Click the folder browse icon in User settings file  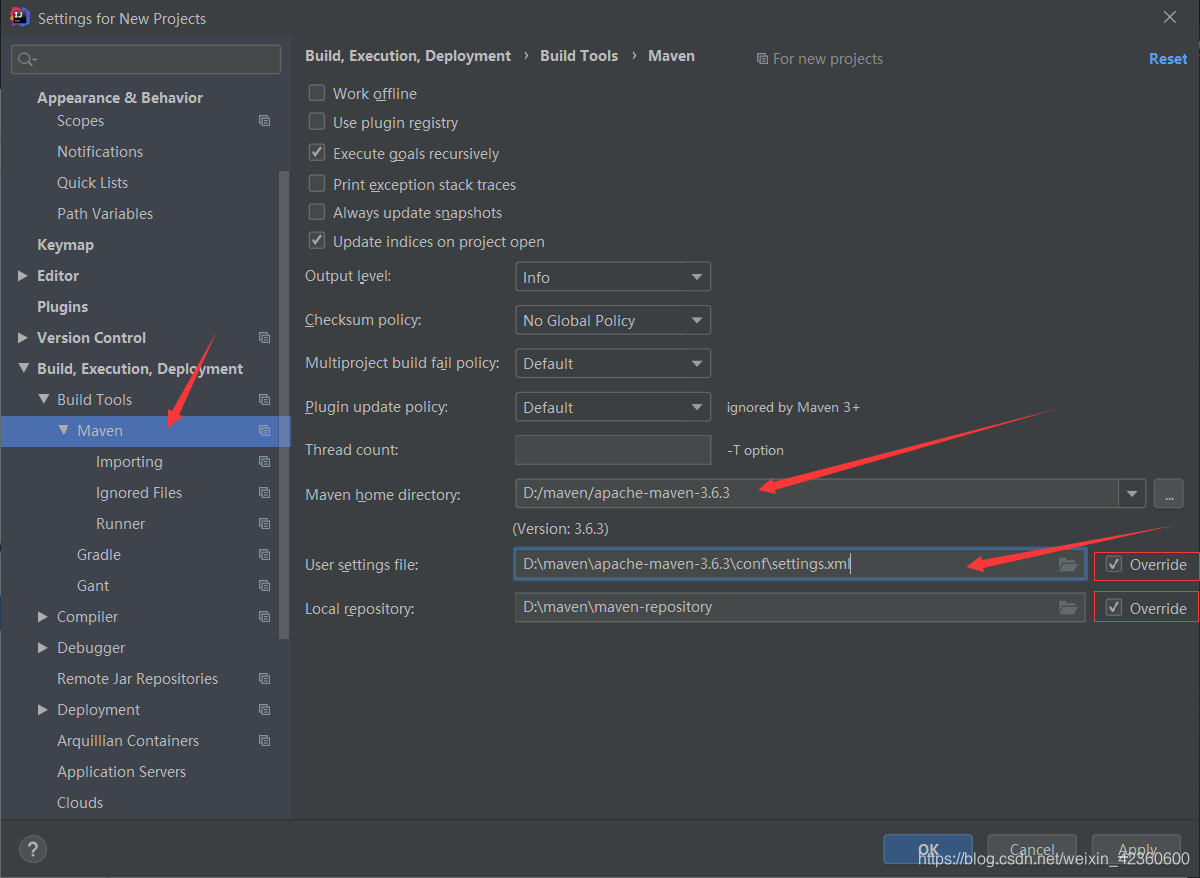(1068, 564)
